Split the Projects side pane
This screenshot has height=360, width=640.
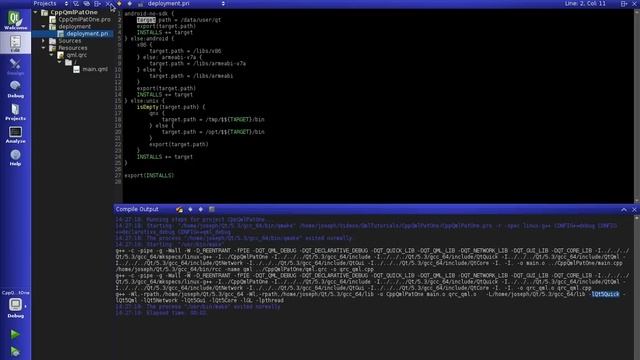(97, 3)
